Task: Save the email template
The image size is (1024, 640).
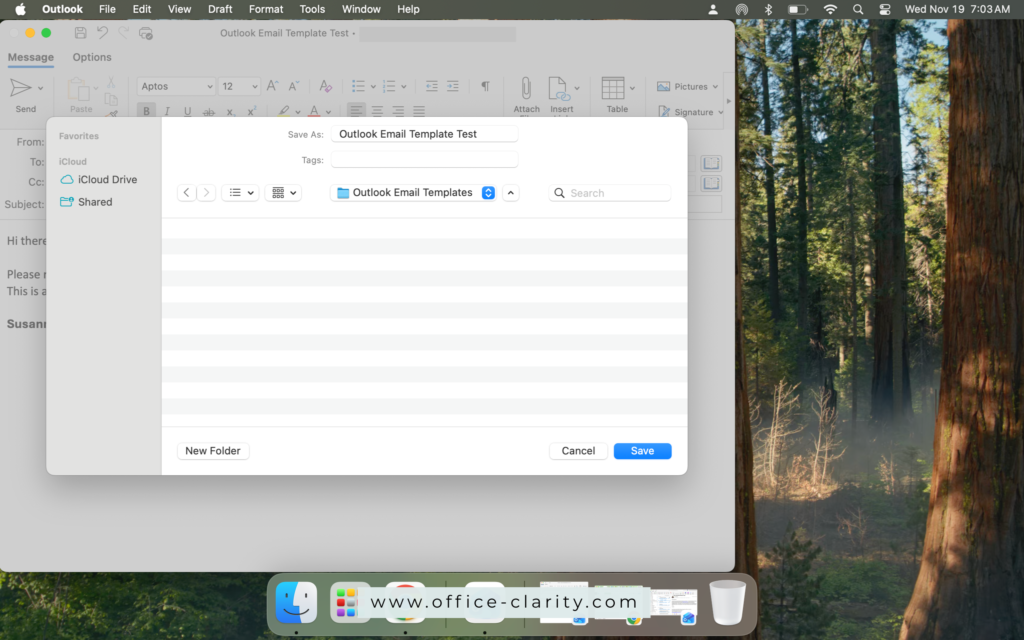Action: click(642, 450)
